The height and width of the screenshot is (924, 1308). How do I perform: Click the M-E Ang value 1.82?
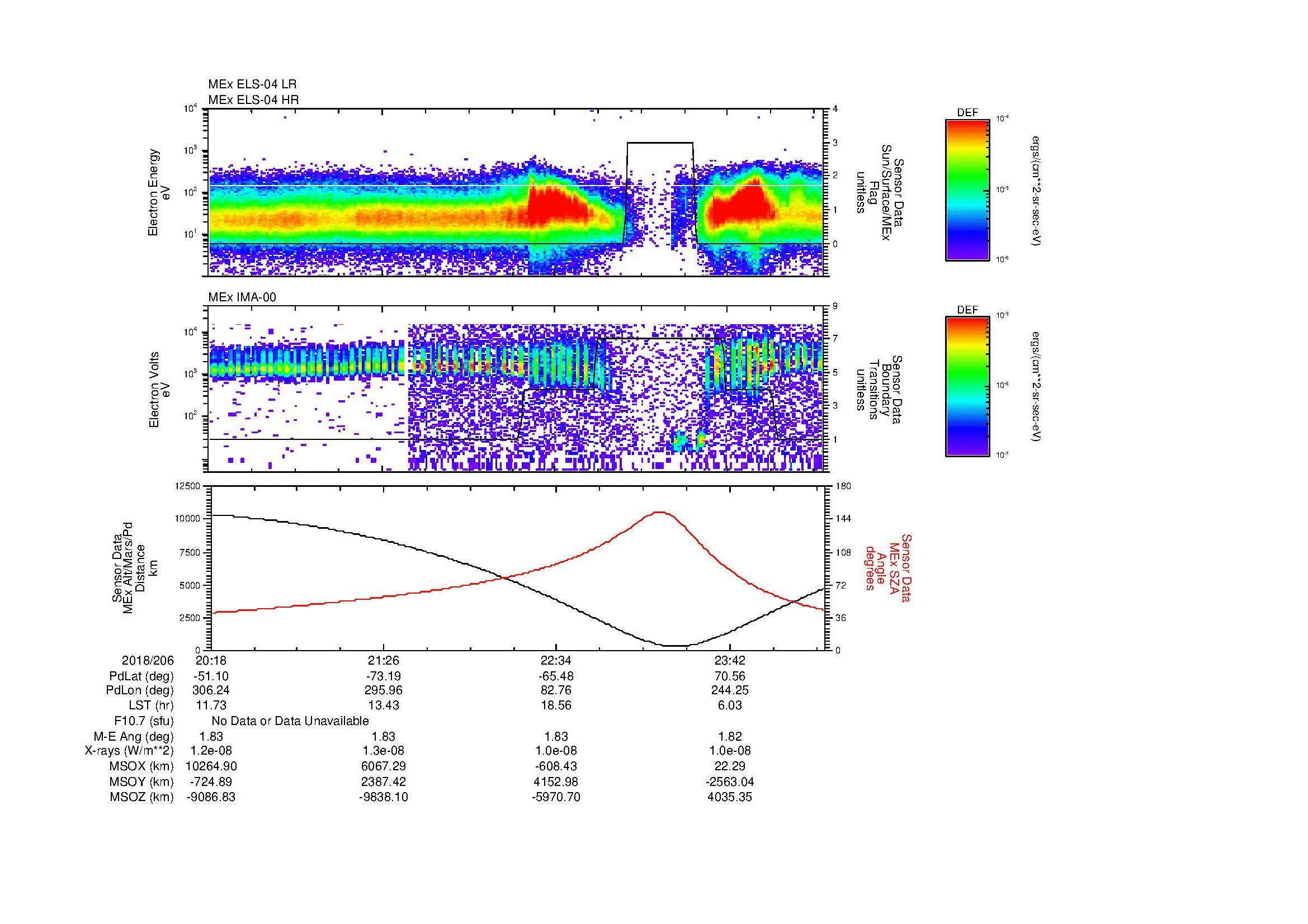pos(729,736)
